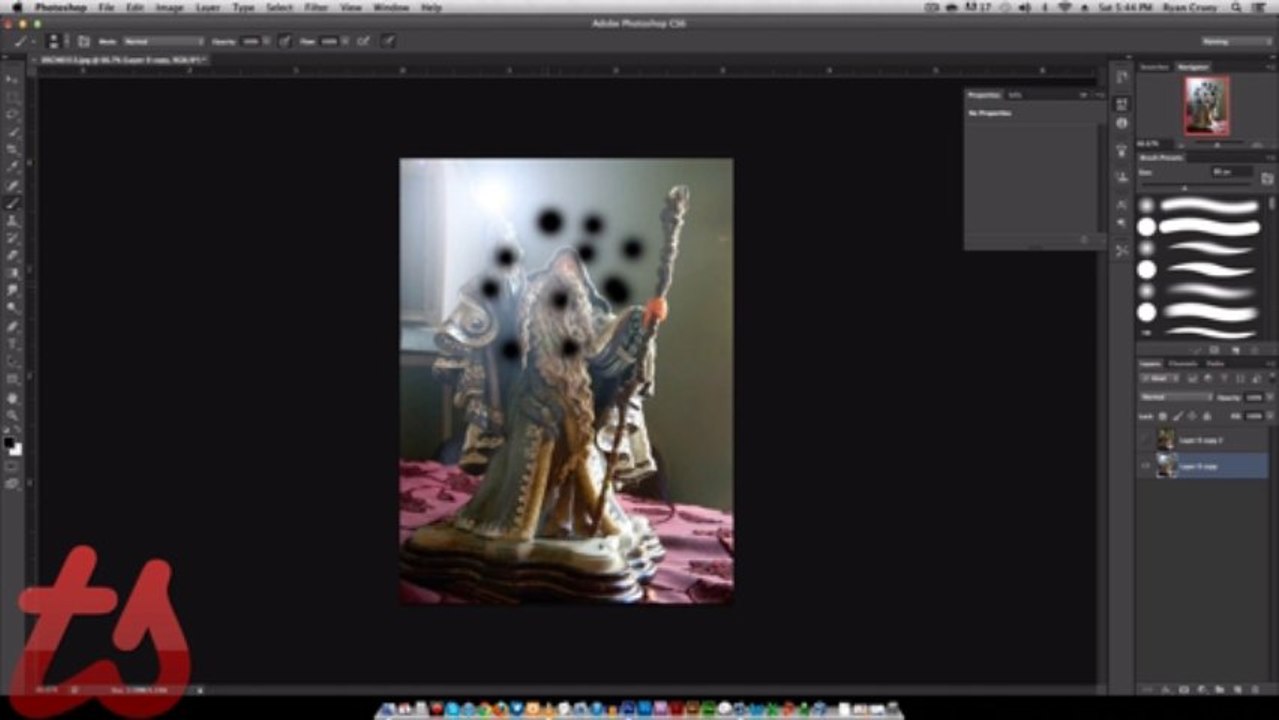Open the Painting workspace switcher dropdown
Screen dimensions: 1279x720
pos(1236,41)
